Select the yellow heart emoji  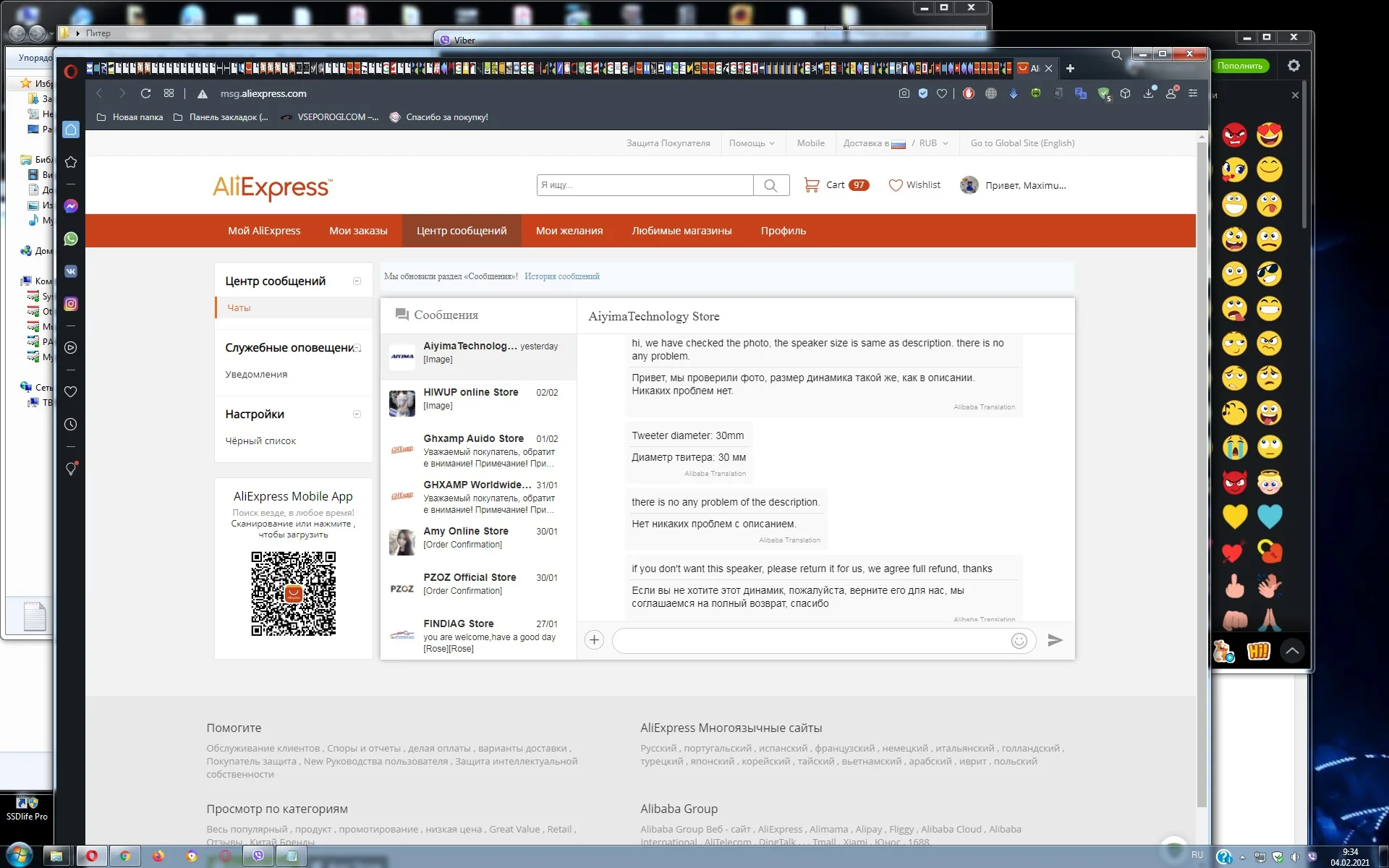[x=1234, y=516]
